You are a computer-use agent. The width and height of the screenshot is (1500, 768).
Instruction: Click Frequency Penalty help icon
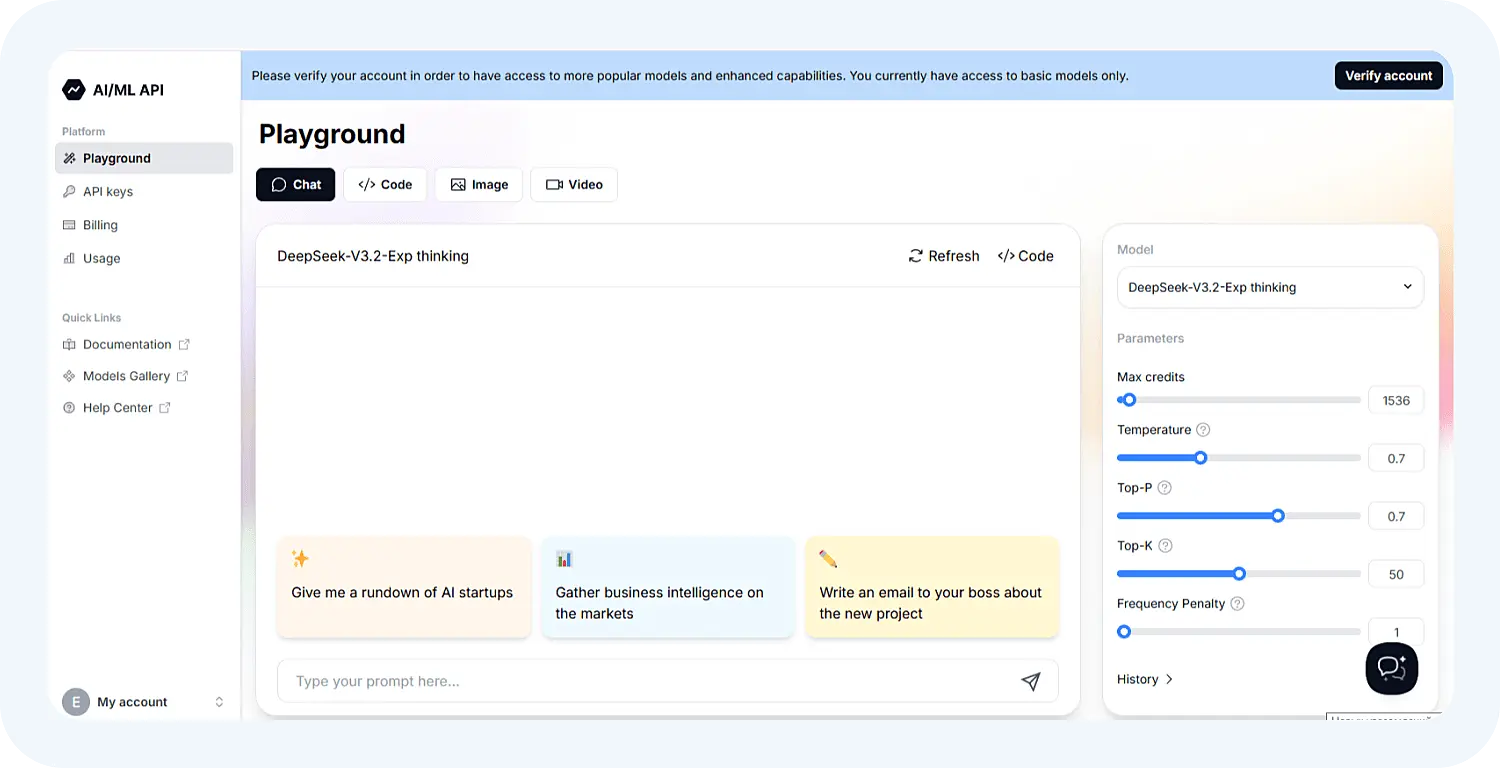coord(1237,604)
